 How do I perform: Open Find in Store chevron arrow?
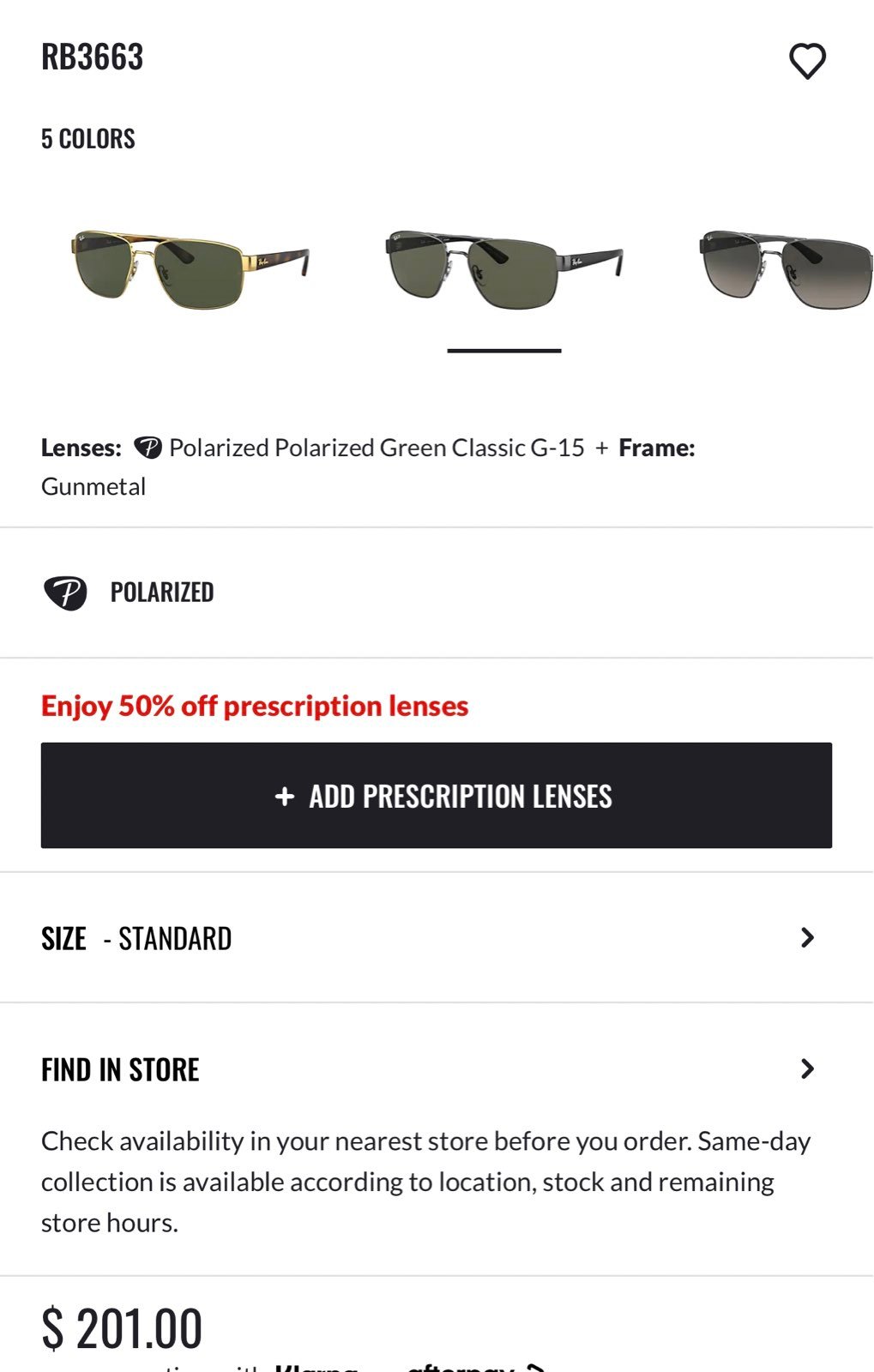(x=807, y=1068)
